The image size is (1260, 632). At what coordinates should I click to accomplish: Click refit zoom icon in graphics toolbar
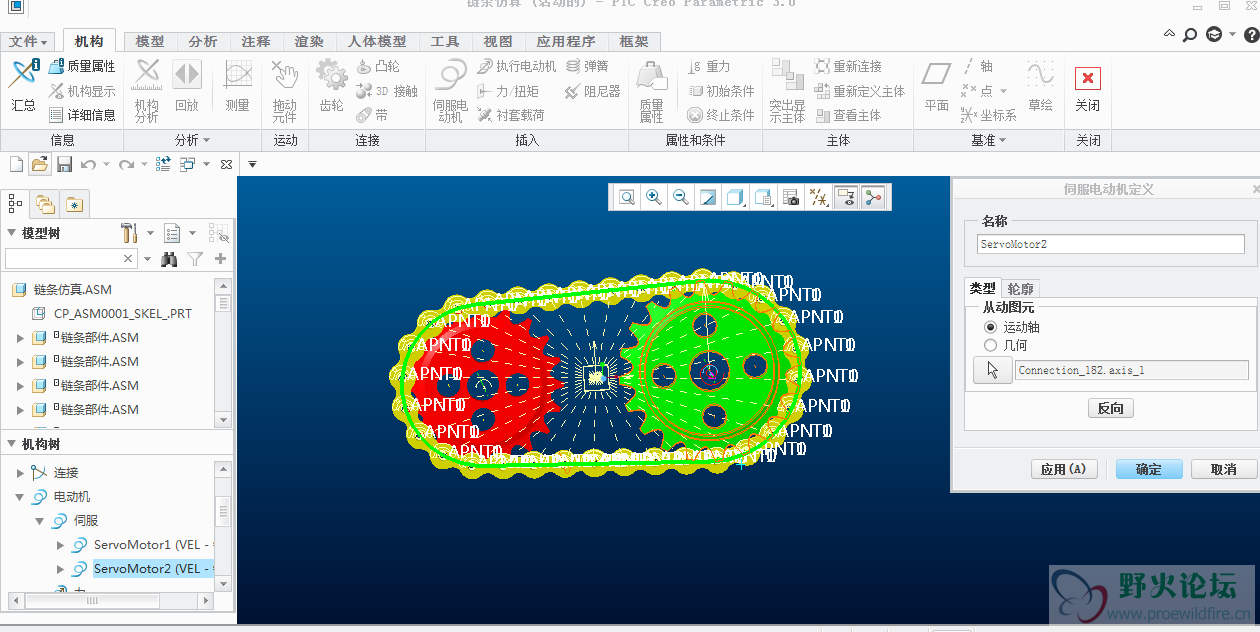[x=626, y=197]
